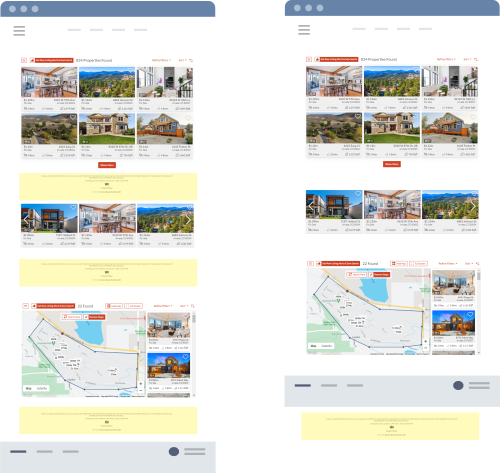This screenshot has width=500, height=473.
Task: Click Full Screen in the left window
Action: [x=134, y=306]
